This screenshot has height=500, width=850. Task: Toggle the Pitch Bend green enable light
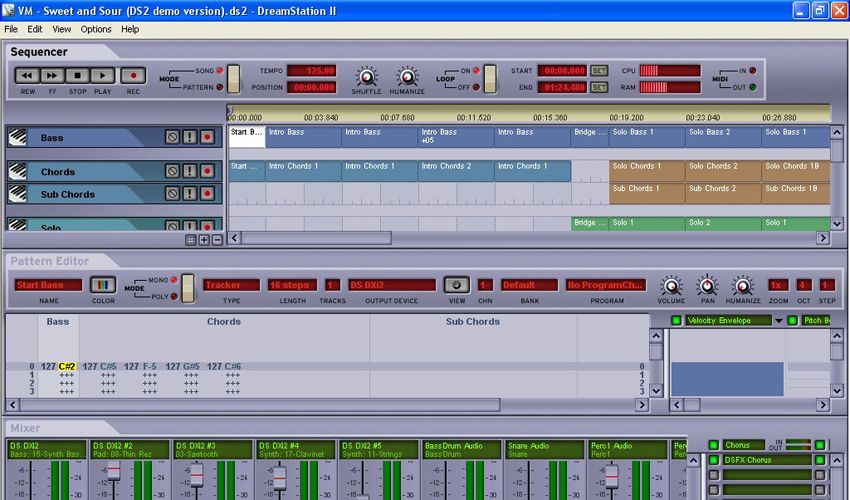click(x=792, y=320)
